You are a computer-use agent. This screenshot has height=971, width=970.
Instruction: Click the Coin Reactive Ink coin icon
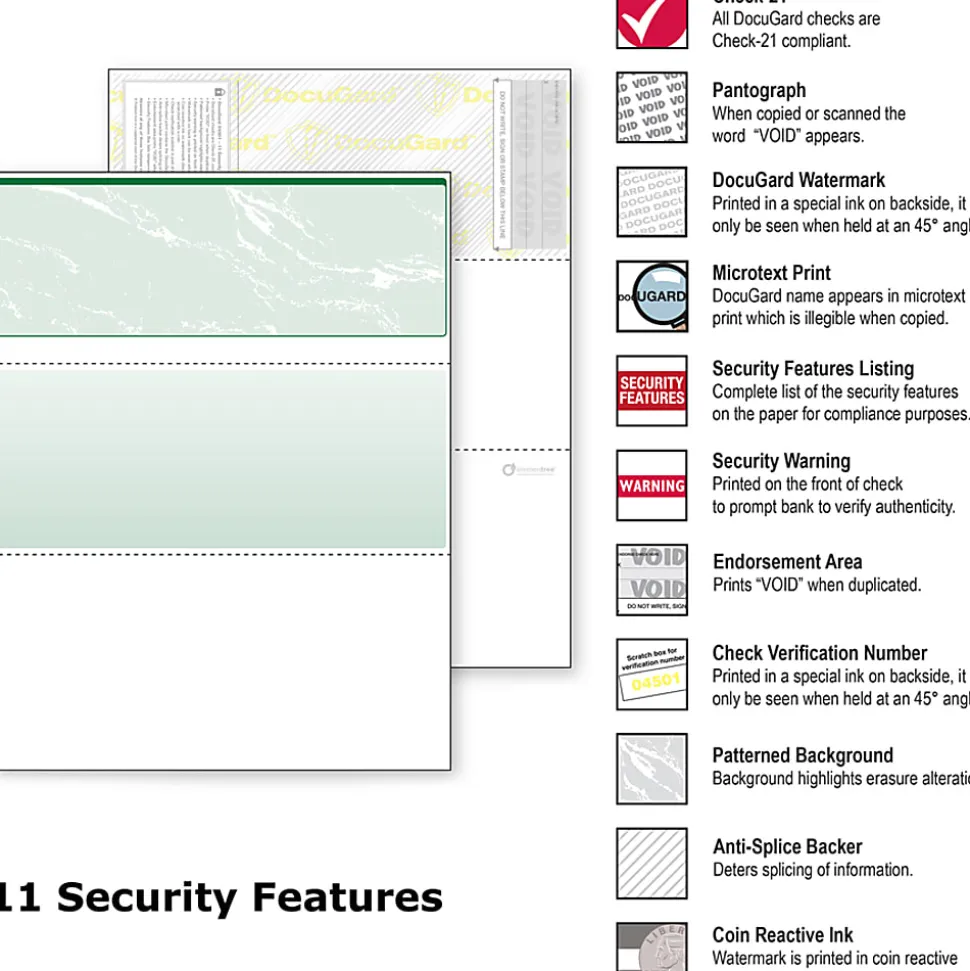(x=652, y=947)
